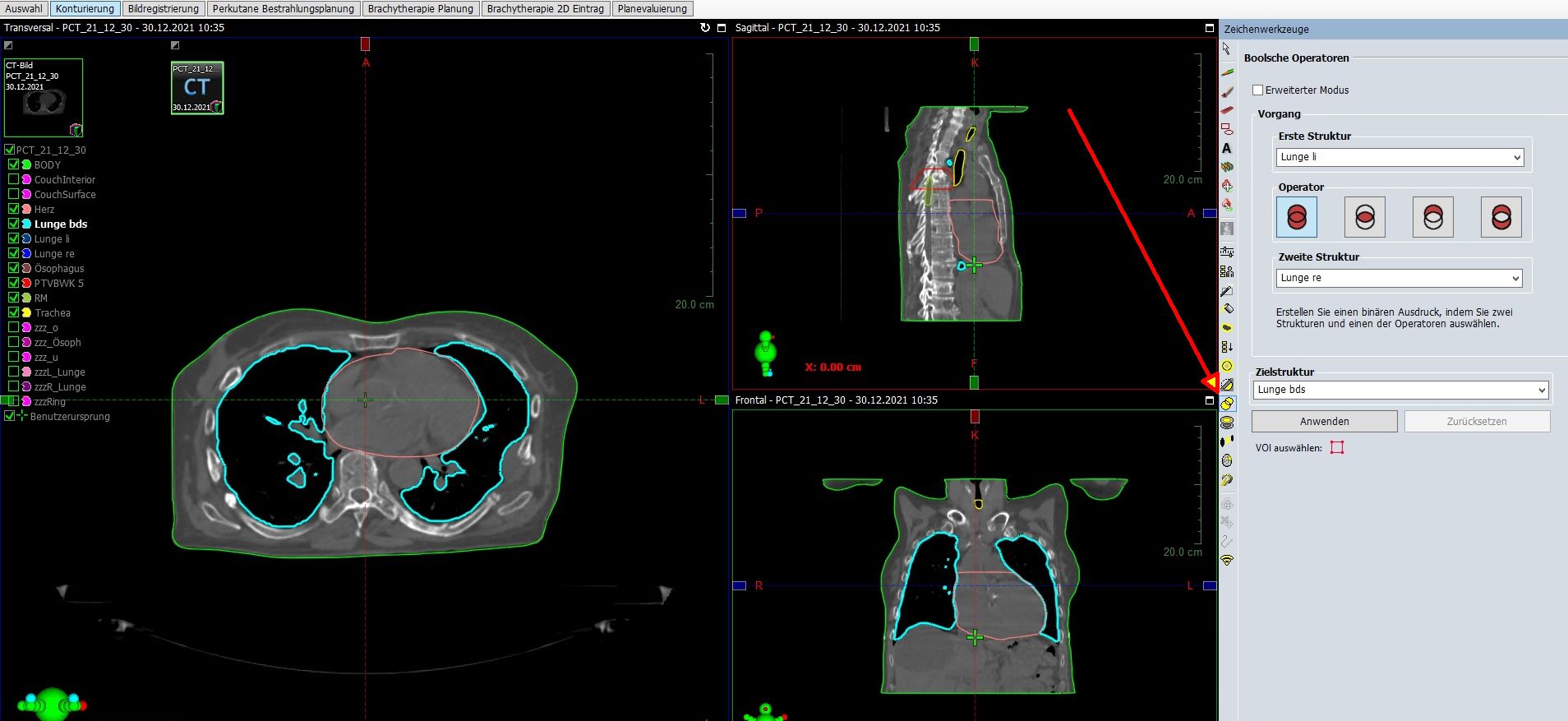The image size is (1568, 721).
Task: Click the Boolean operators tool icon
Action: (x=1227, y=404)
